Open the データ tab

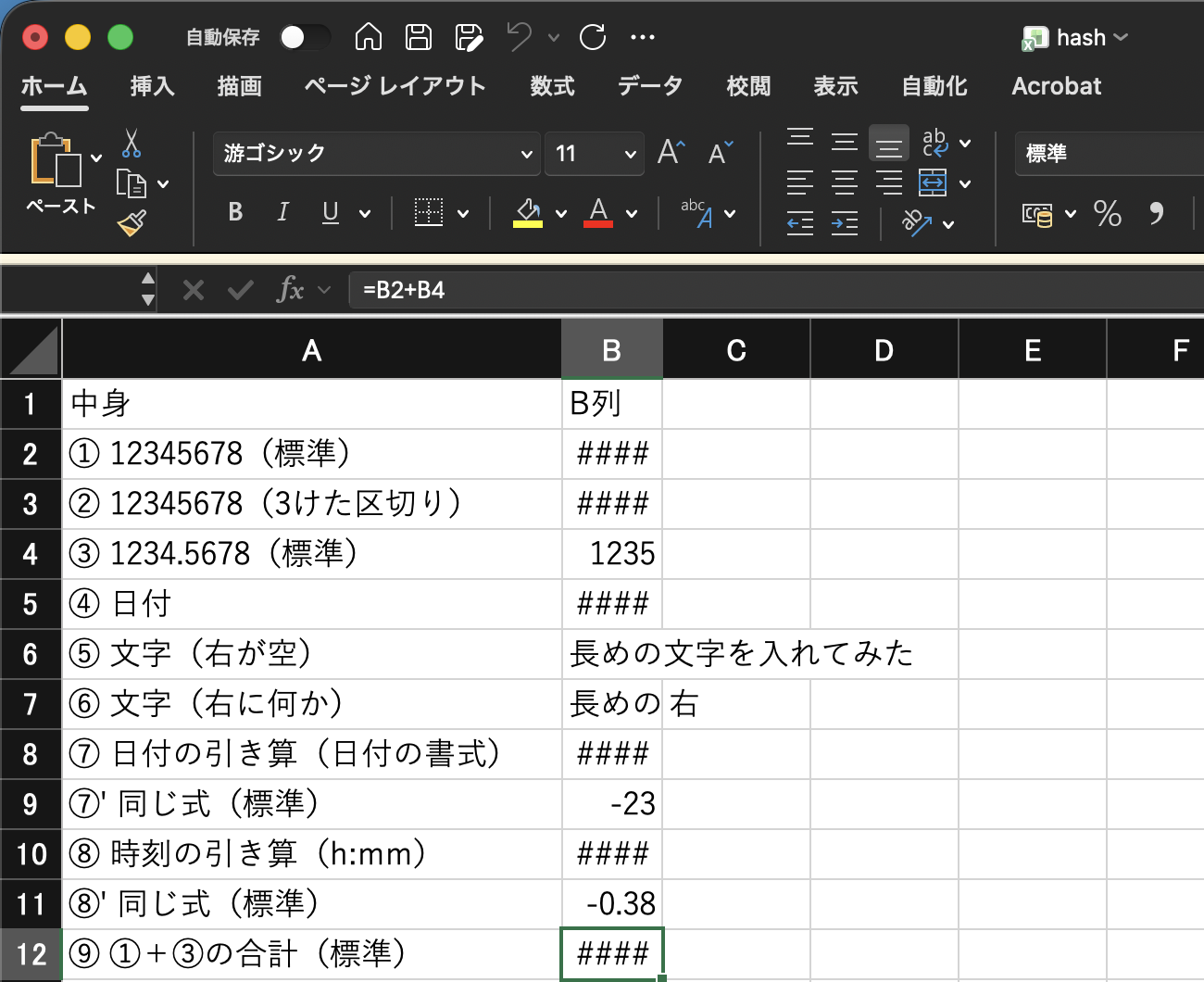650,86
